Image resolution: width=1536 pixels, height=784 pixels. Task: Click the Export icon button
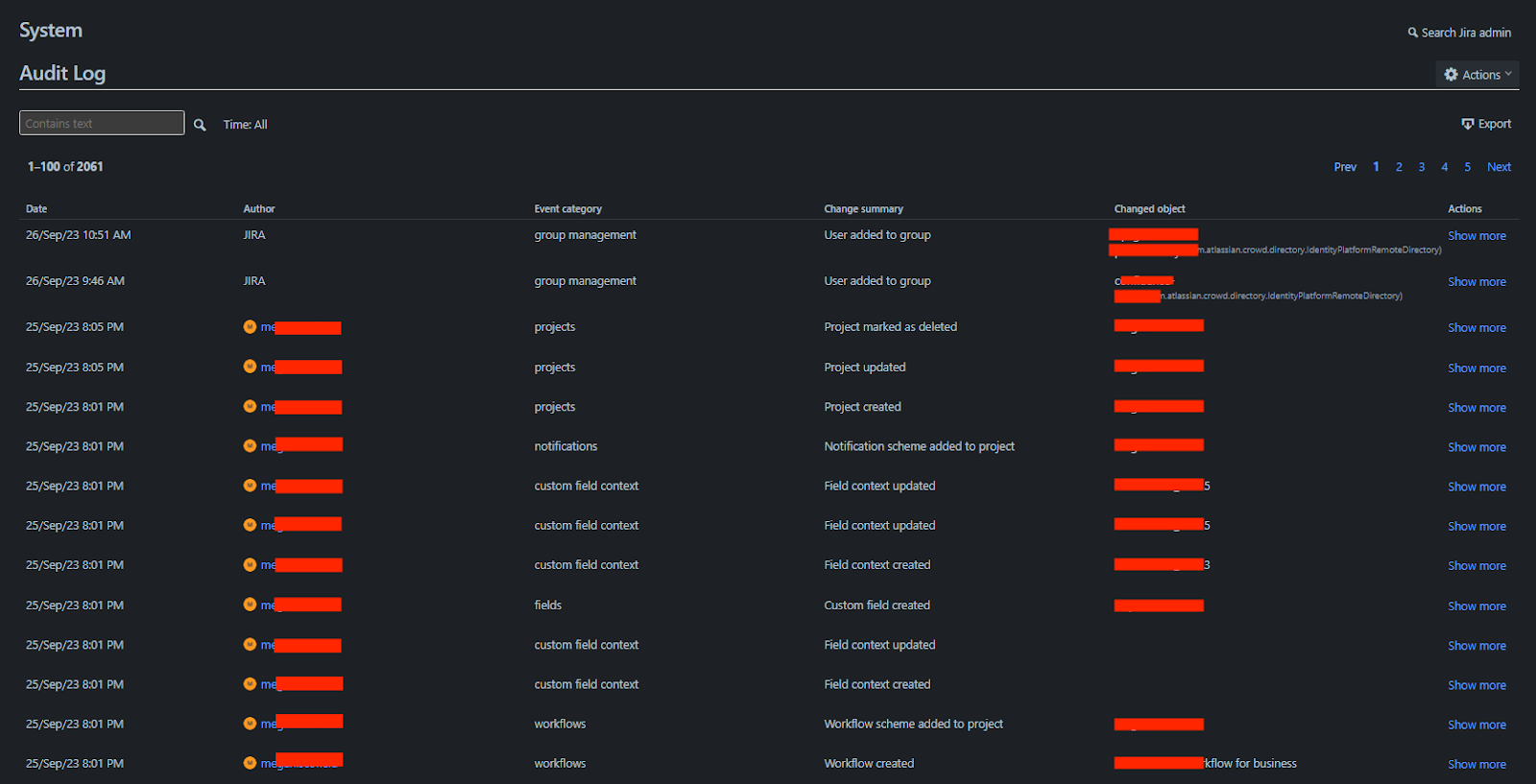(1467, 124)
